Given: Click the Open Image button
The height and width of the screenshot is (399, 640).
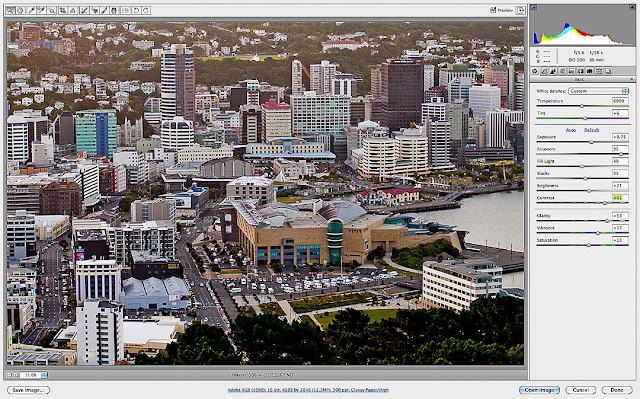Looking at the screenshot, I should coord(539,390).
